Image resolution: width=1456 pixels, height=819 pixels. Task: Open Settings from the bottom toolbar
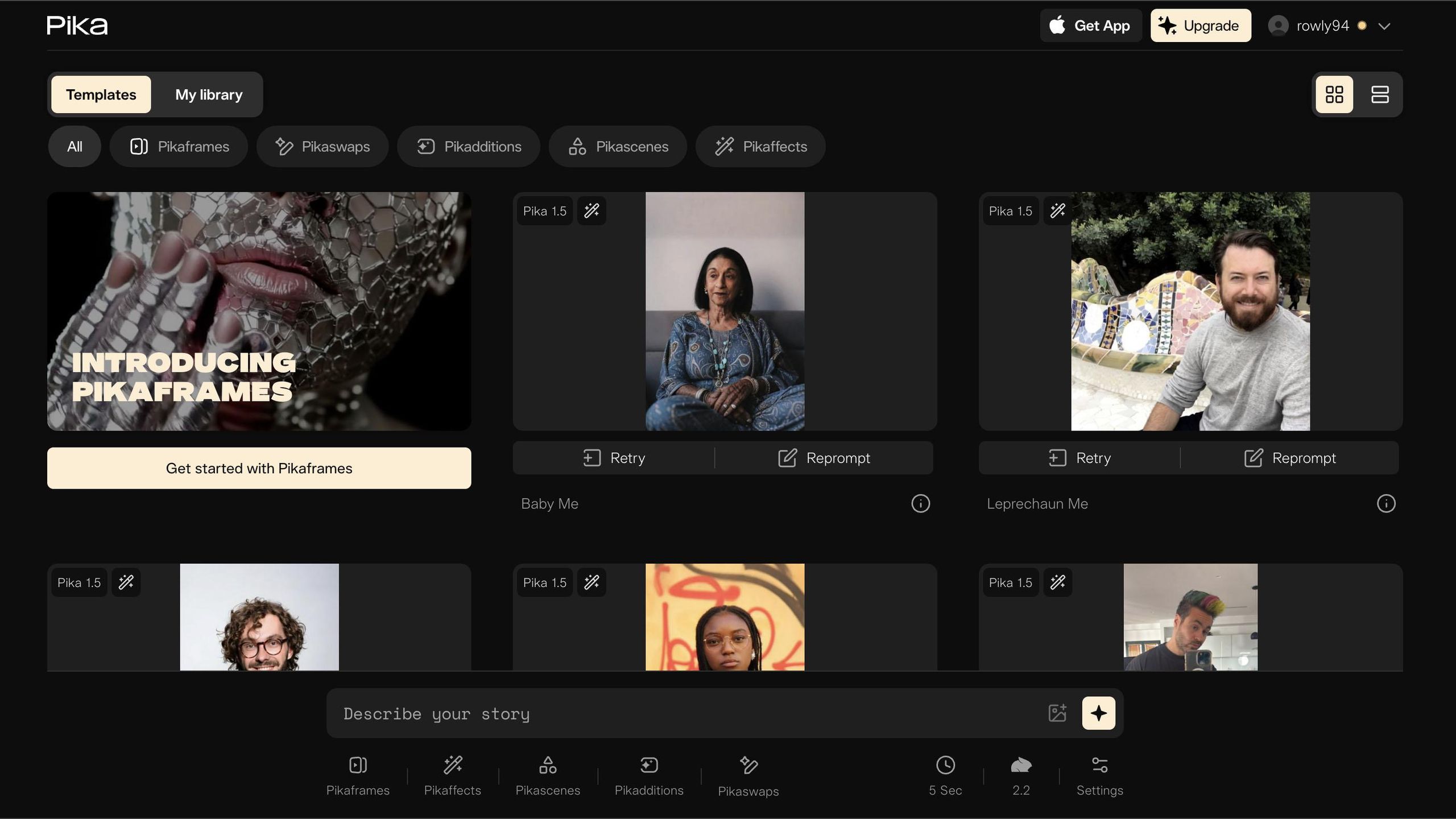pos(1099,773)
